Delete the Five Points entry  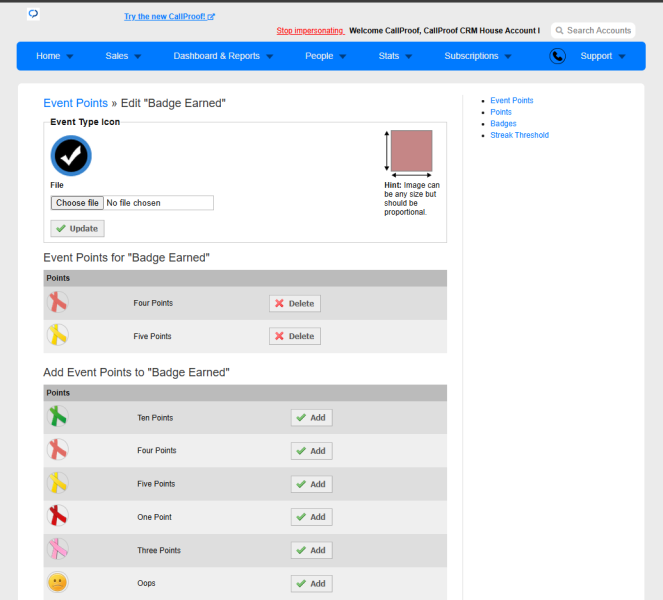point(295,336)
